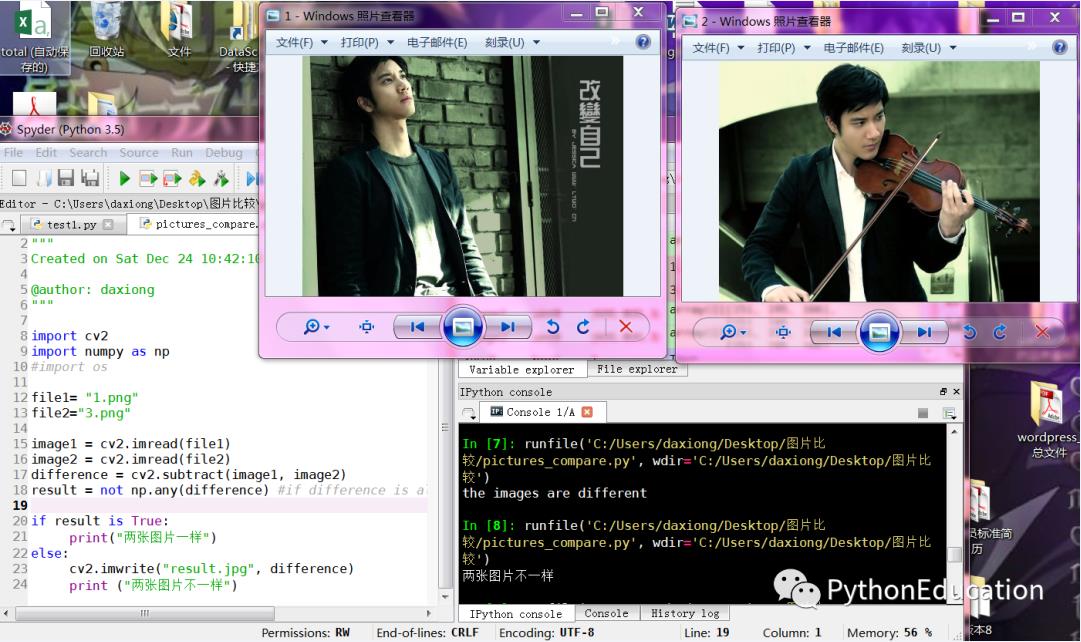Create a new file in Spyder toolbar
The height and width of the screenshot is (642, 1081).
(x=19, y=179)
